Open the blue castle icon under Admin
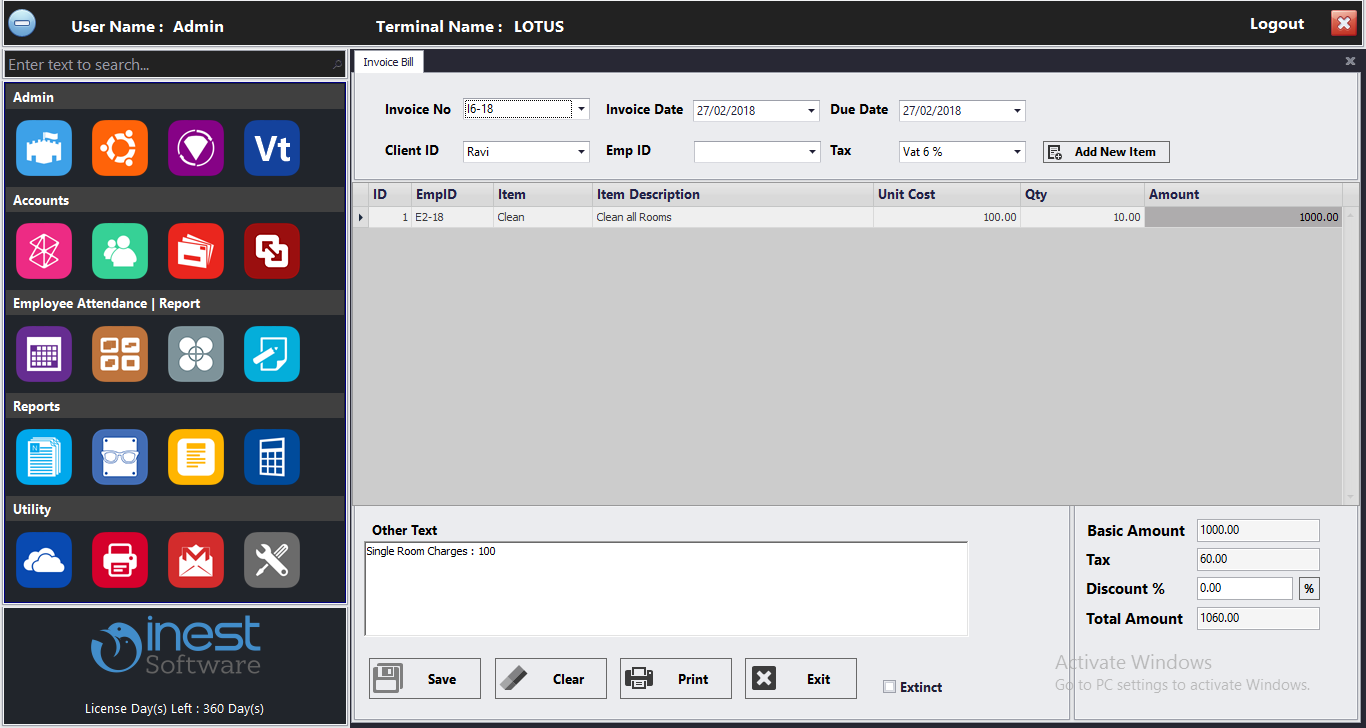The width and height of the screenshot is (1366, 728). 44,148
